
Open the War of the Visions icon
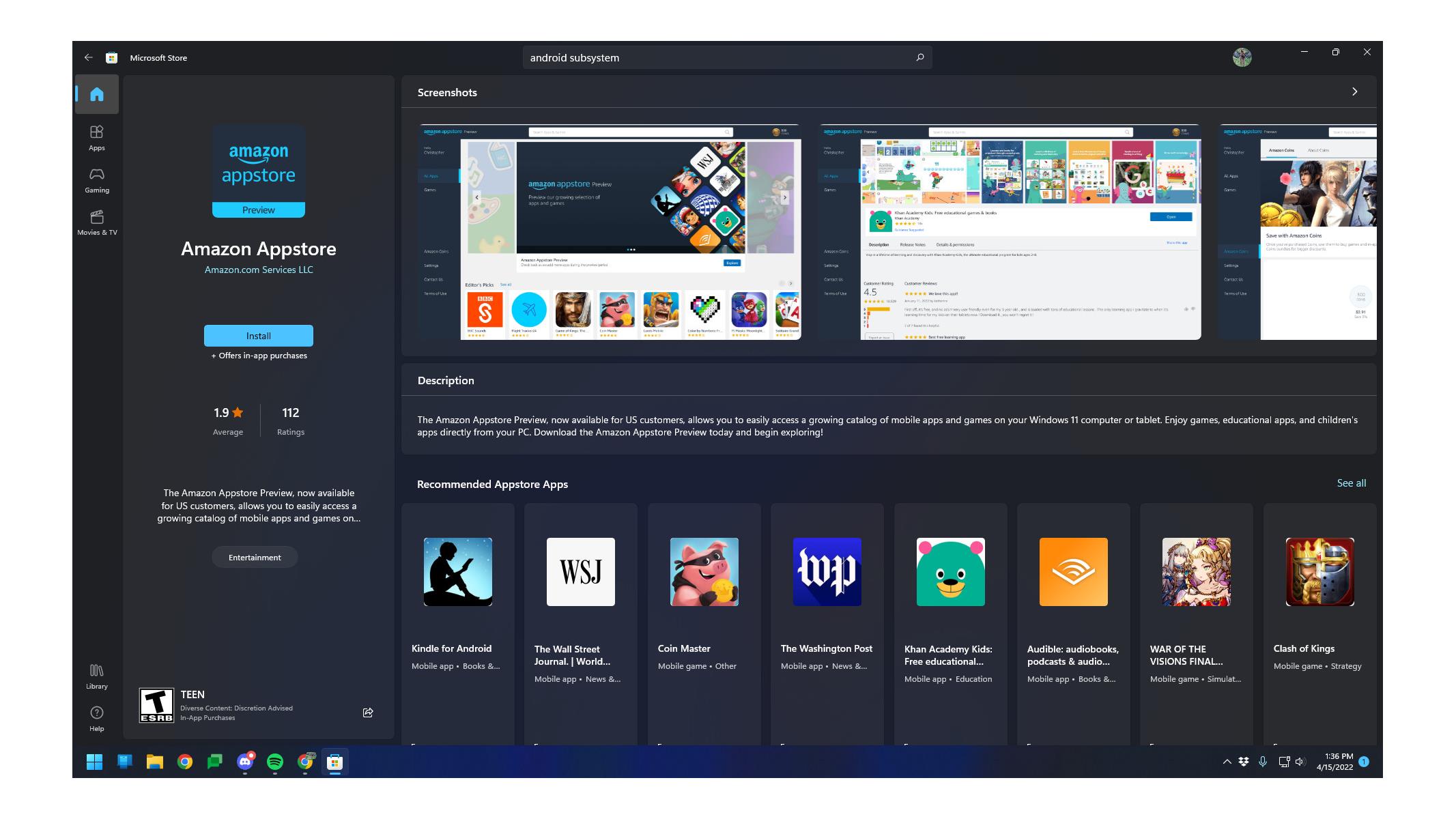pos(1197,572)
